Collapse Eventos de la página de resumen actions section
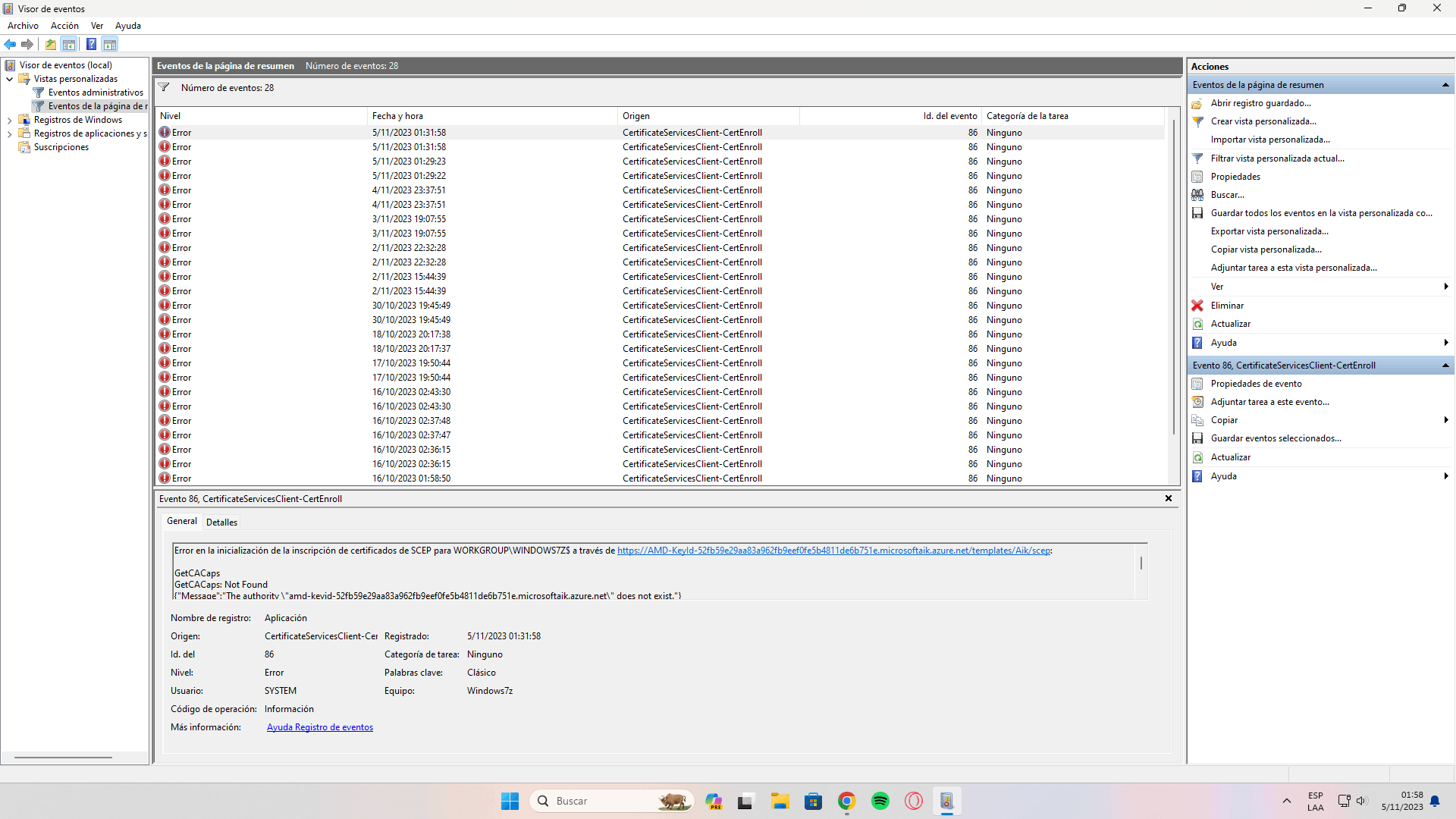 click(1445, 85)
